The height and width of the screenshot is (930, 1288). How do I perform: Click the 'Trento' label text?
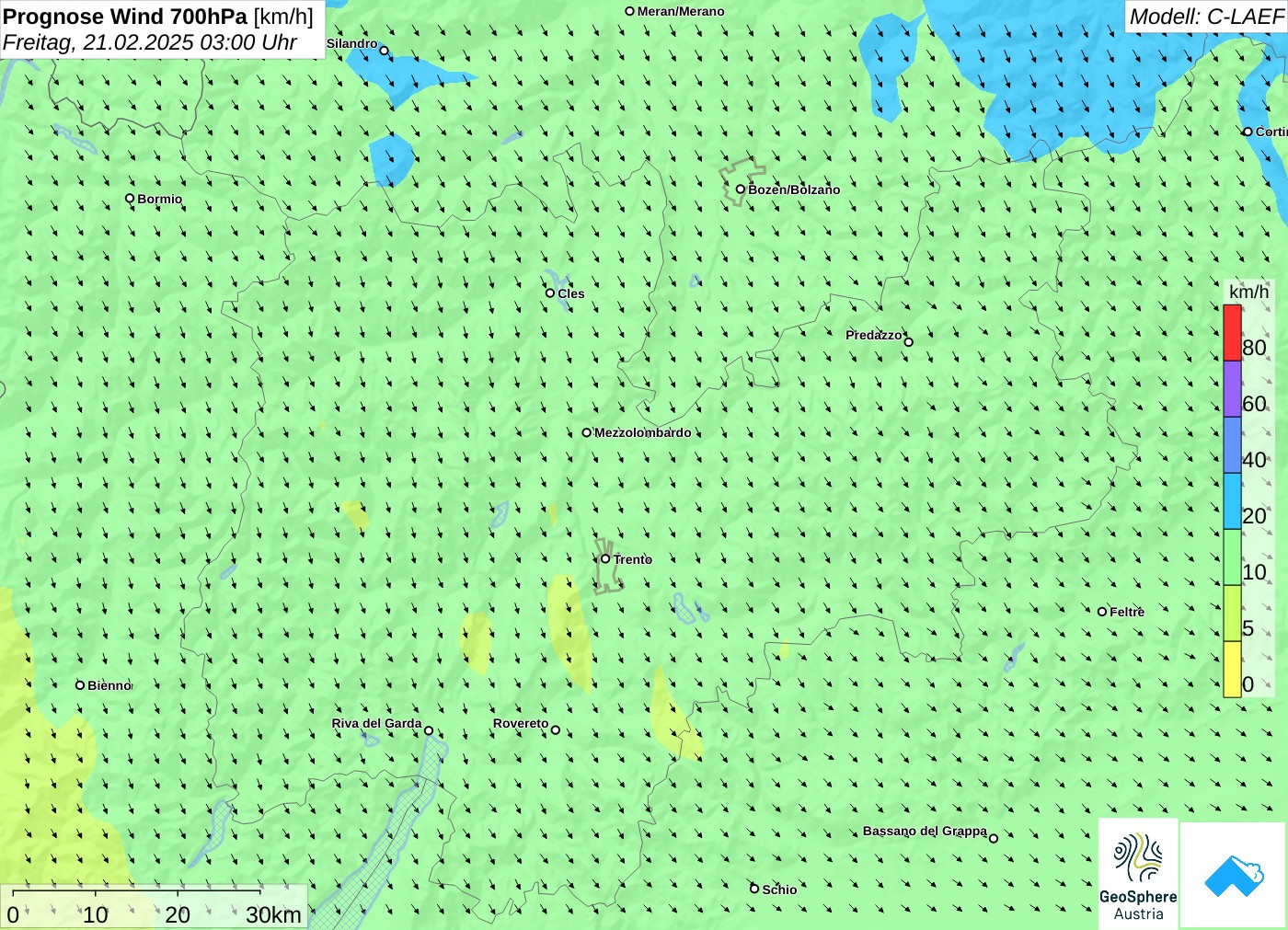(633, 559)
